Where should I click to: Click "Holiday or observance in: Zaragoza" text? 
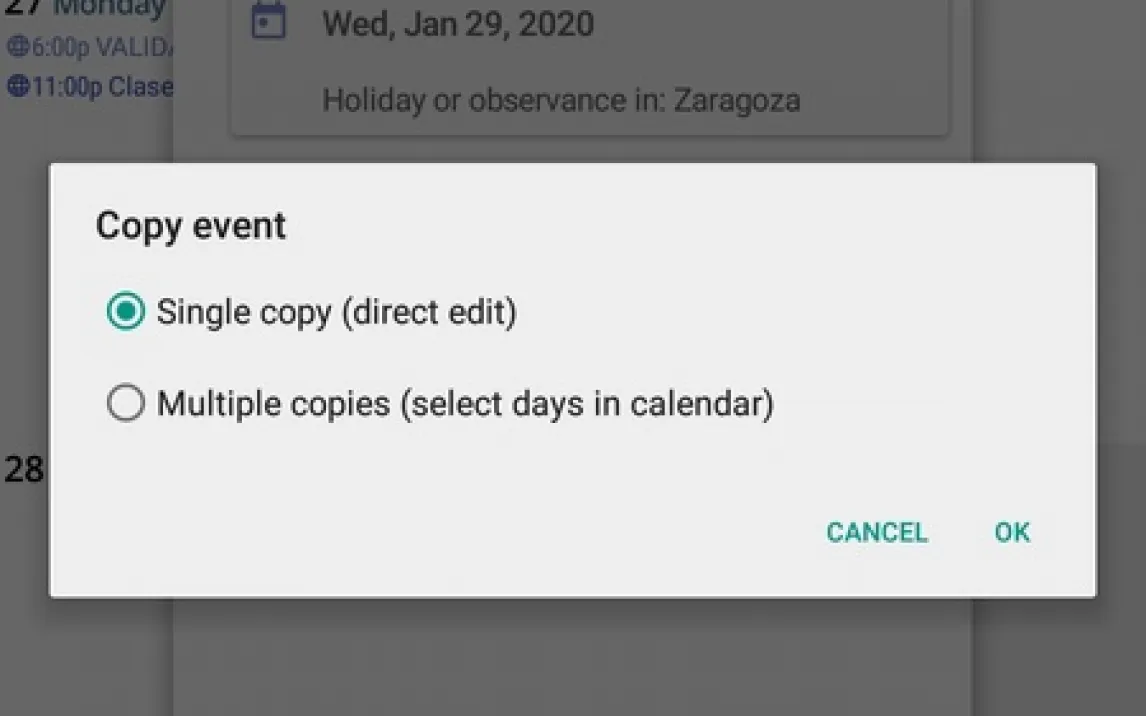click(x=560, y=100)
